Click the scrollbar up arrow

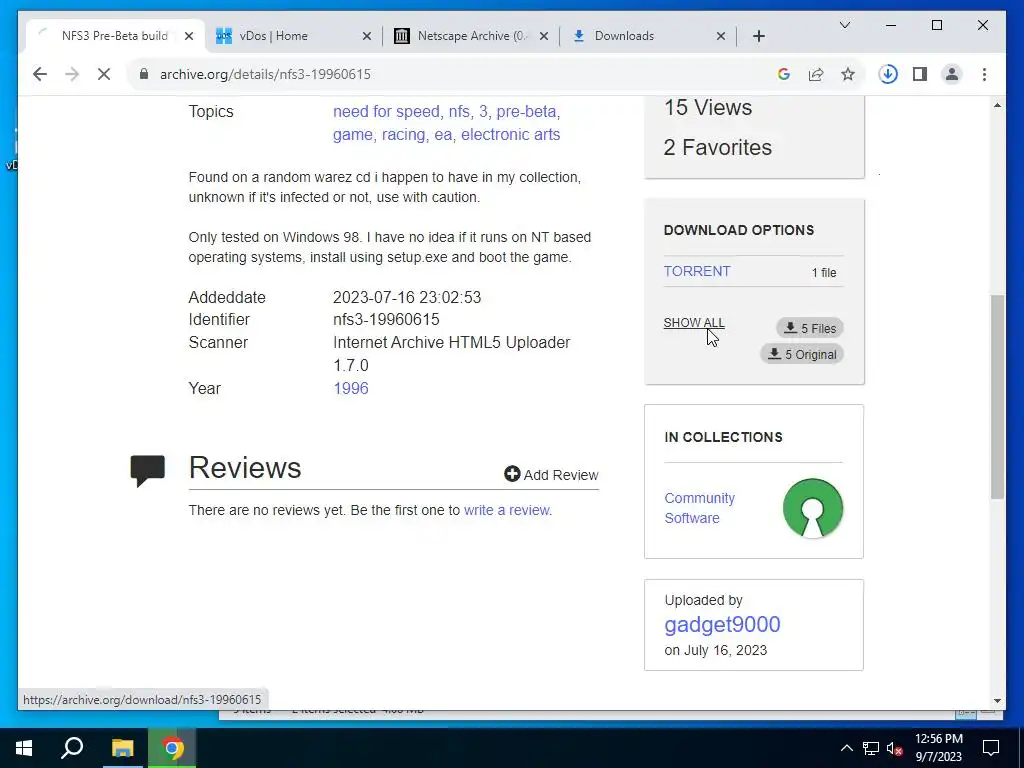(x=997, y=105)
